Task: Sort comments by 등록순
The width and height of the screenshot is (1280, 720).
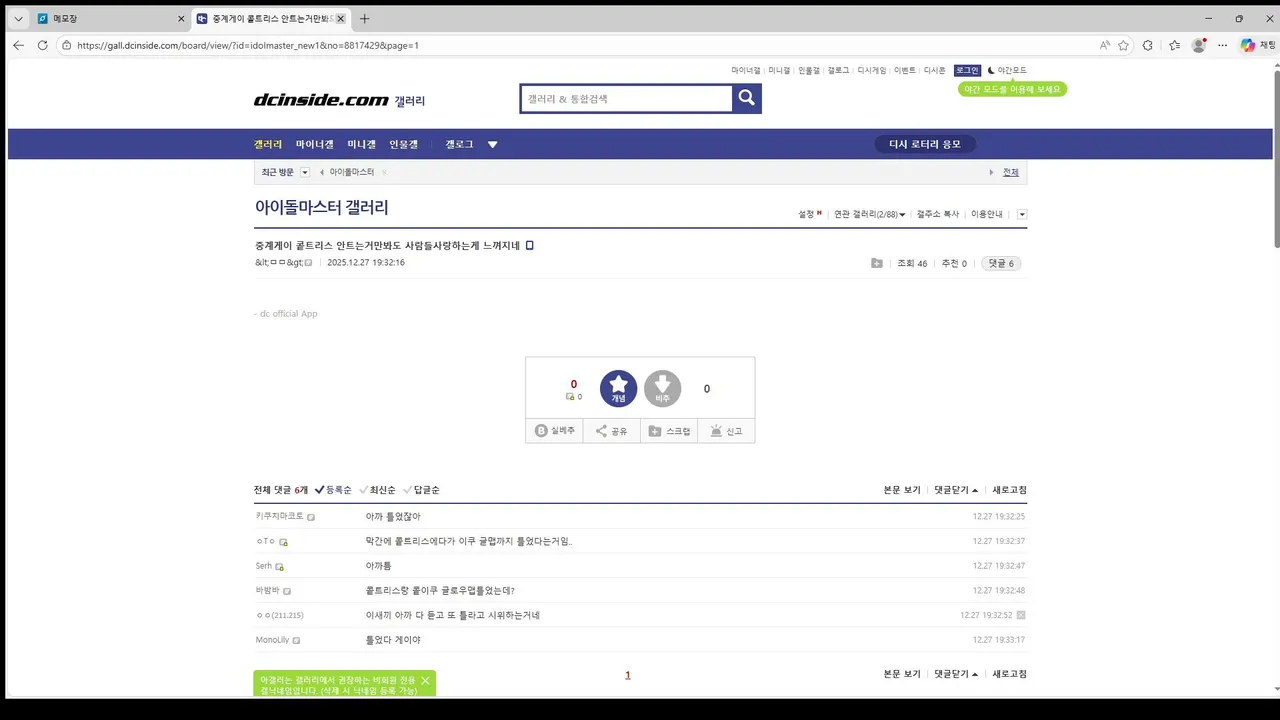Action: (x=333, y=490)
